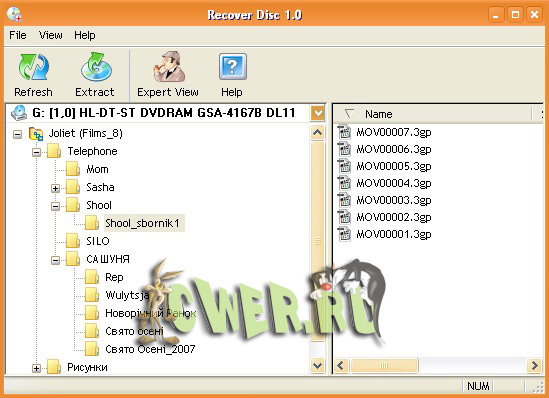This screenshot has width=549, height=398.
Task: Click the Mom folder icon
Action: pyautogui.click(x=73, y=169)
